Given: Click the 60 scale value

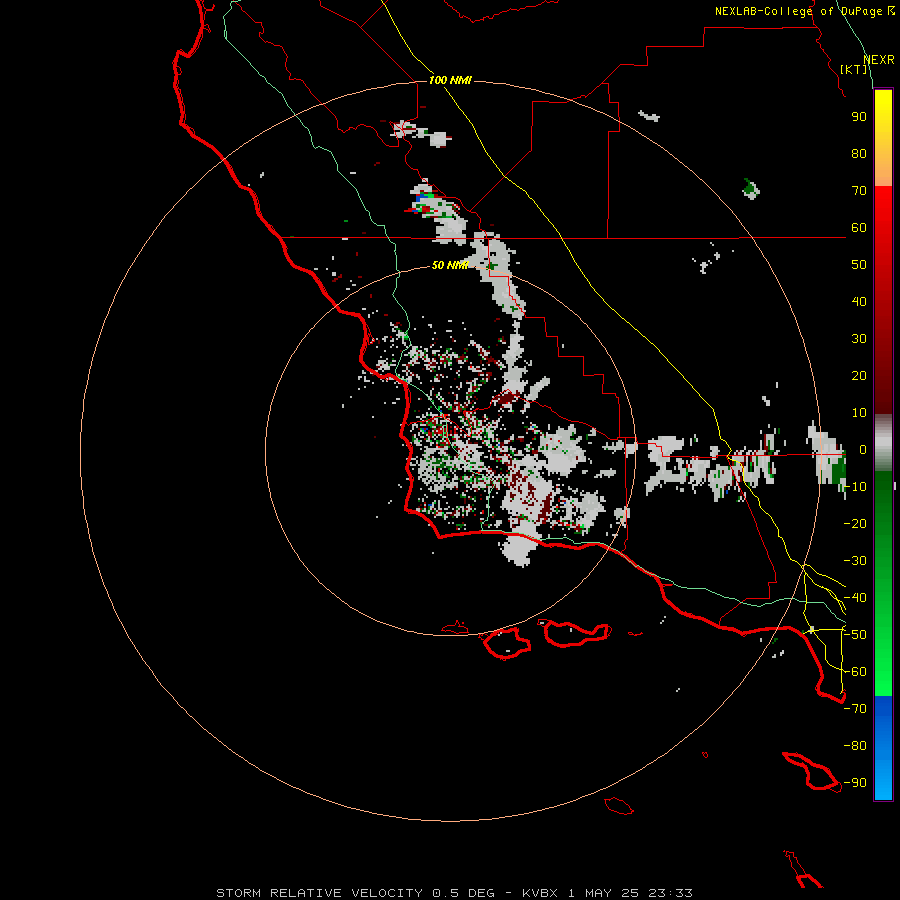Looking at the screenshot, I should (x=859, y=228).
